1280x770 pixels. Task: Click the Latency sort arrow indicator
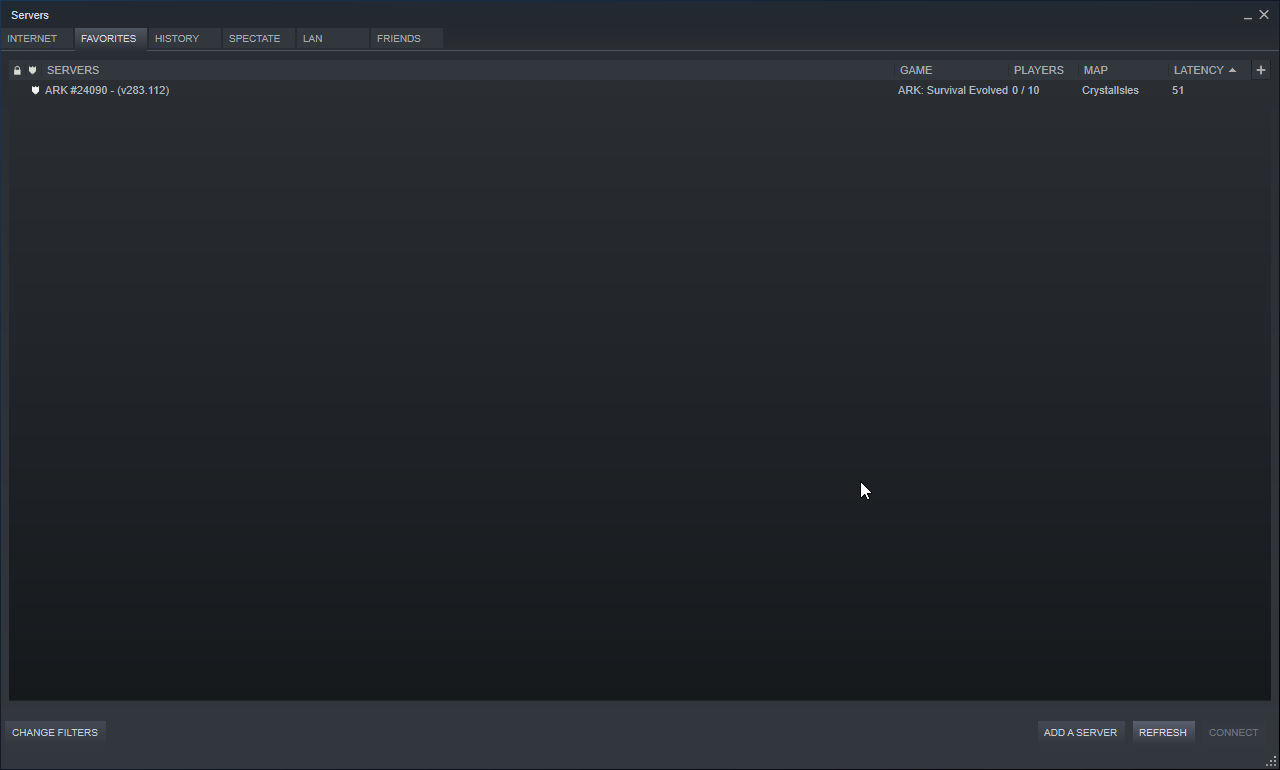(x=1232, y=70)
